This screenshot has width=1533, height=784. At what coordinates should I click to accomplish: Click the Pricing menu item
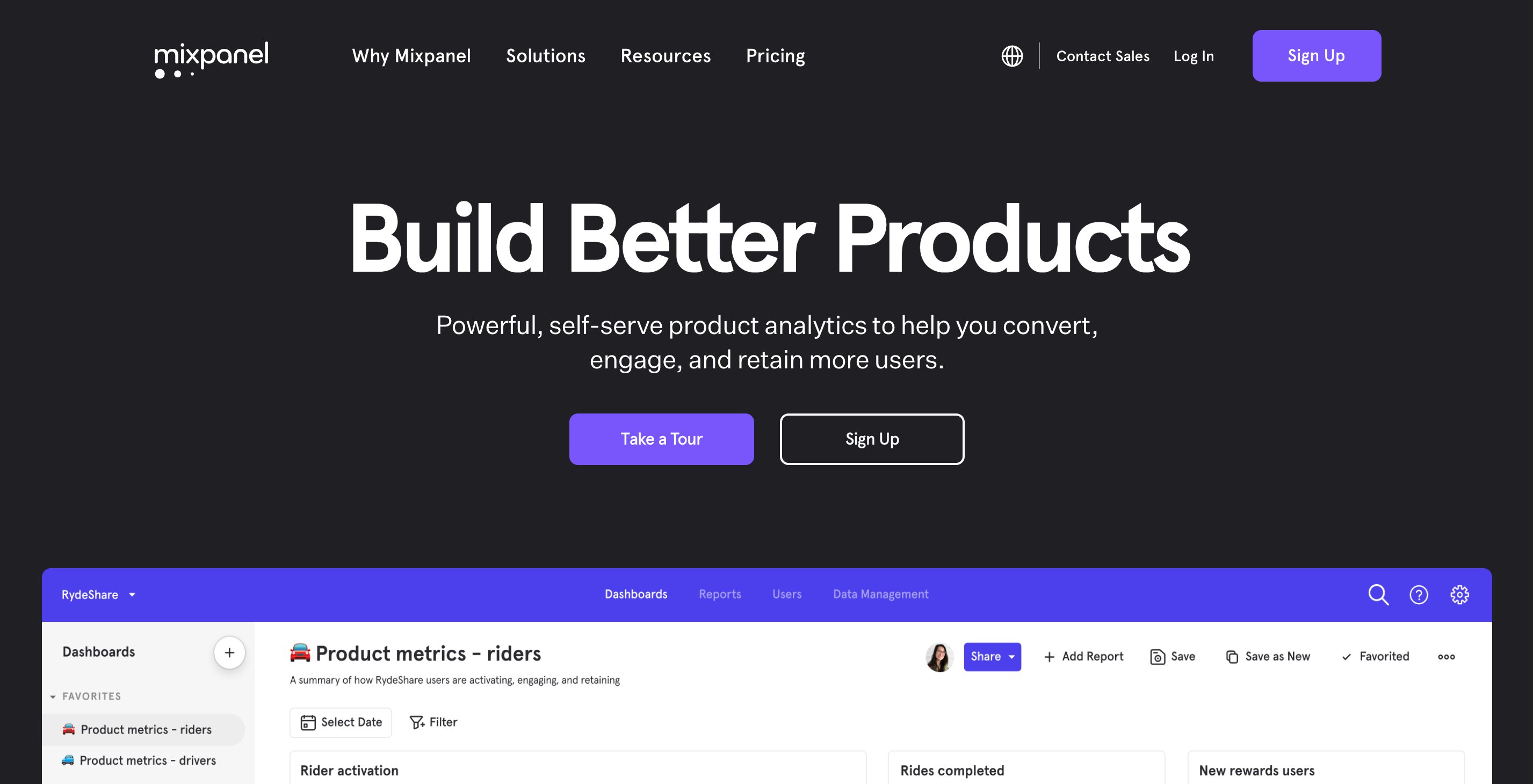(x=775, y=56)
